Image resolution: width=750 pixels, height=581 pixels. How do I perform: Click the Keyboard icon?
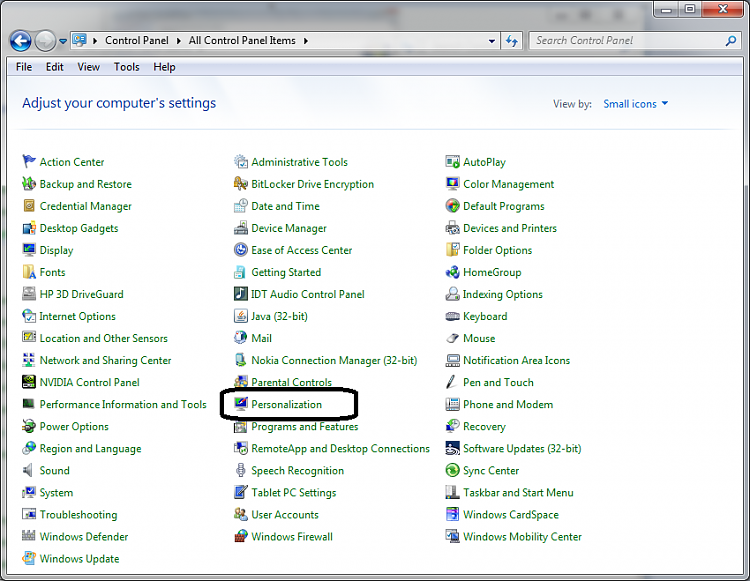click(x=452, y=316)
